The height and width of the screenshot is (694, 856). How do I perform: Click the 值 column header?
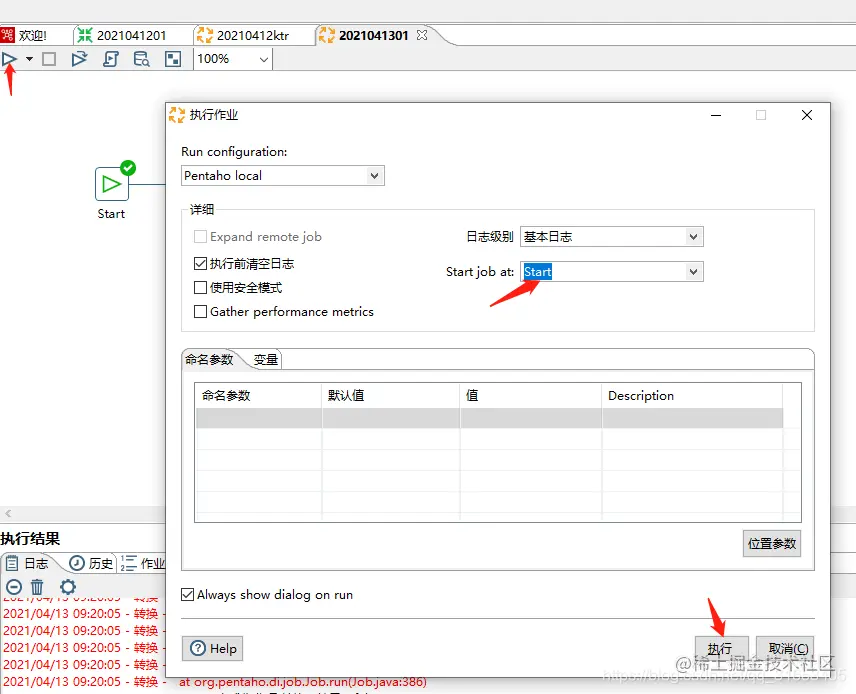531,395
